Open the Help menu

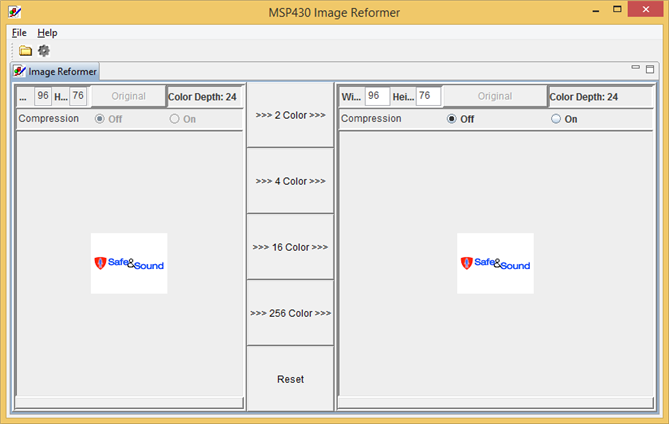pyautogui.click(x=47, y=33)
